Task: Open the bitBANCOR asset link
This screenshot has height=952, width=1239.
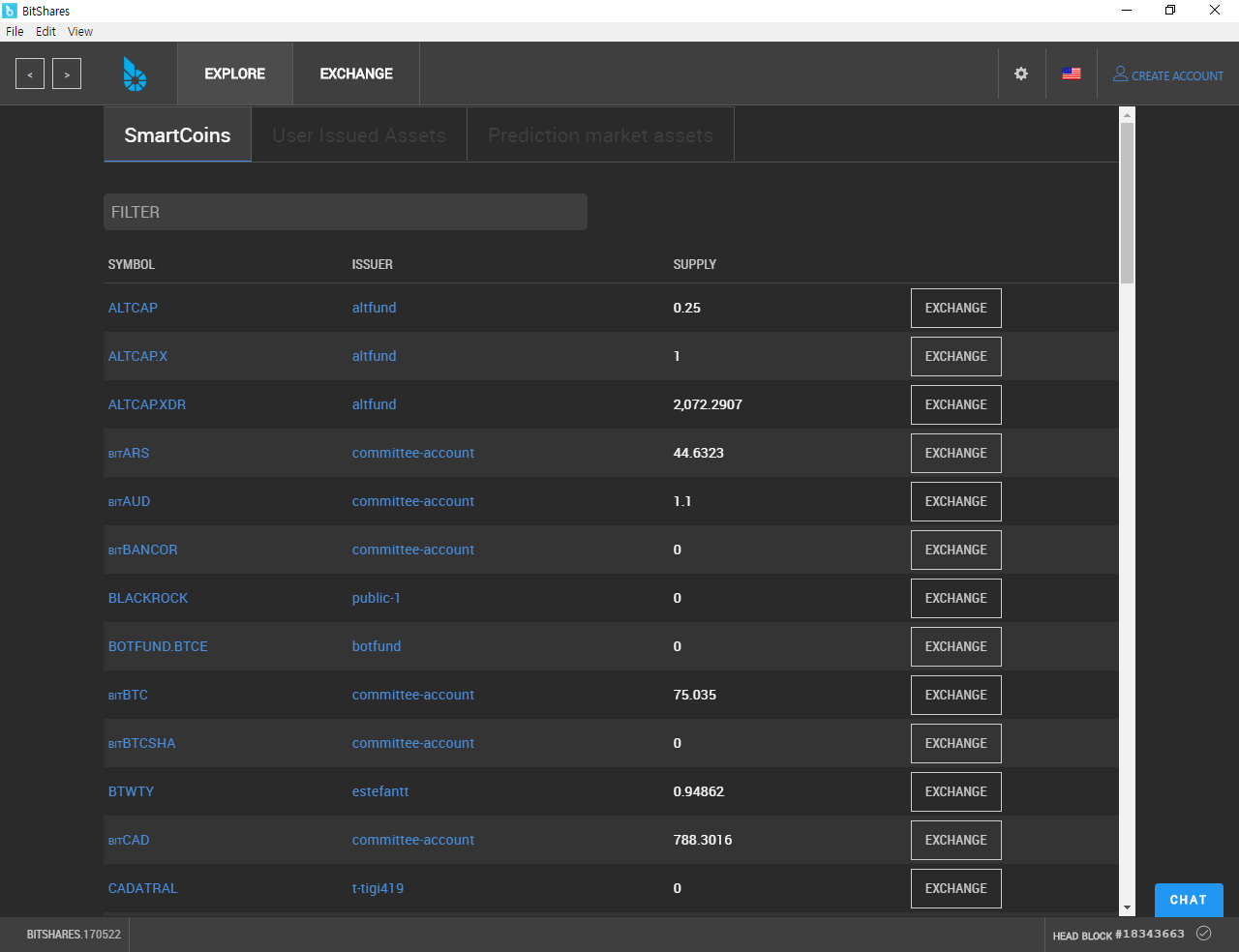Action: tap(142, 550)
